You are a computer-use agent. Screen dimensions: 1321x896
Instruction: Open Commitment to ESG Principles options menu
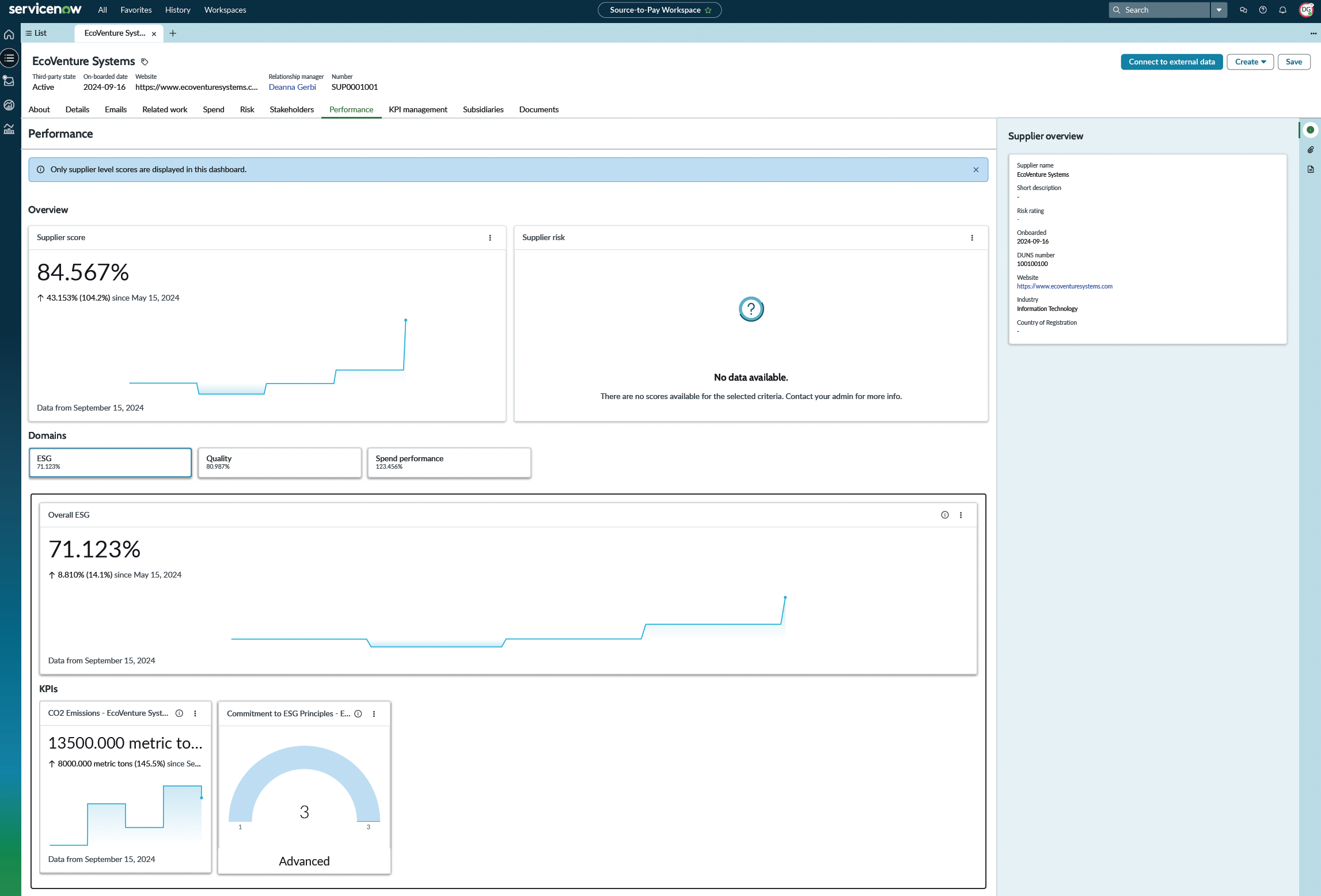pos(374,713)
